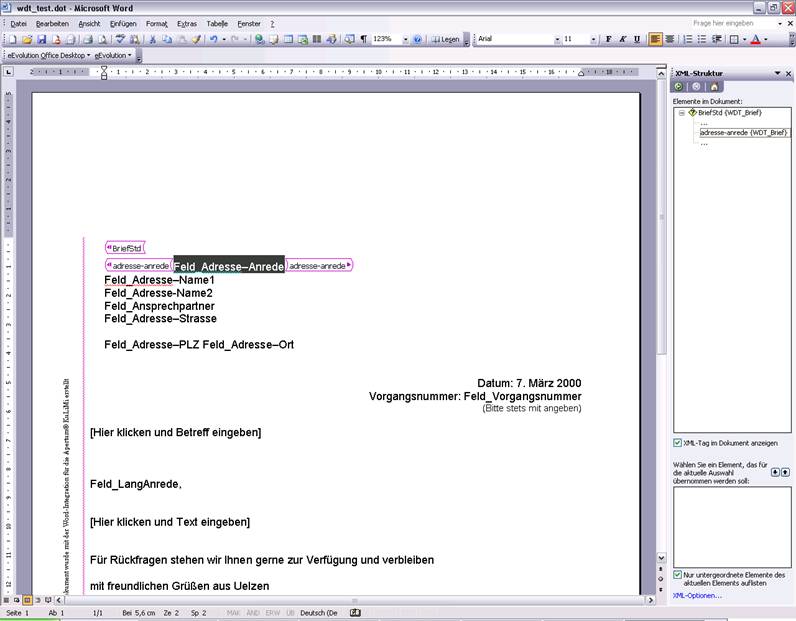796x621 pixels.
Task: Click the Columns layout icon
Action: click(317, 39)
